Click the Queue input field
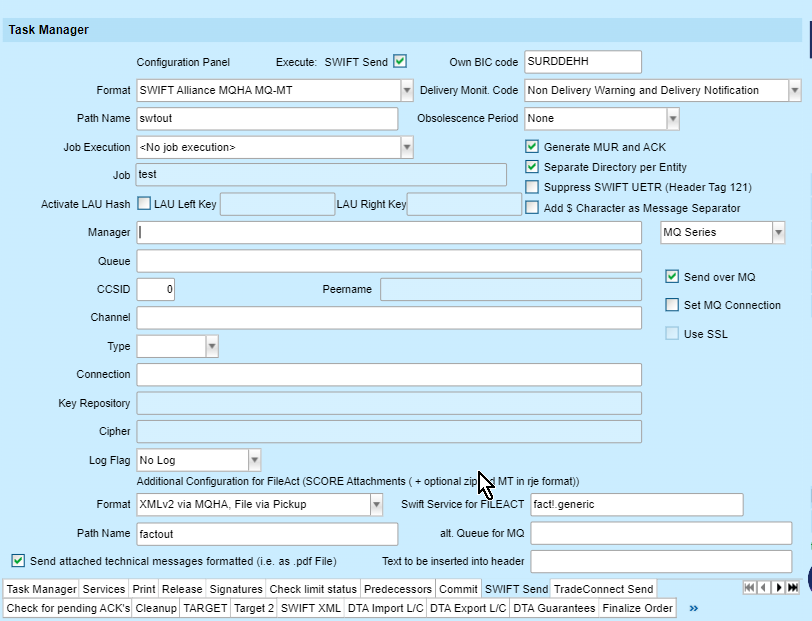Viewport: 812px width, 621px height. pos(389,261)
